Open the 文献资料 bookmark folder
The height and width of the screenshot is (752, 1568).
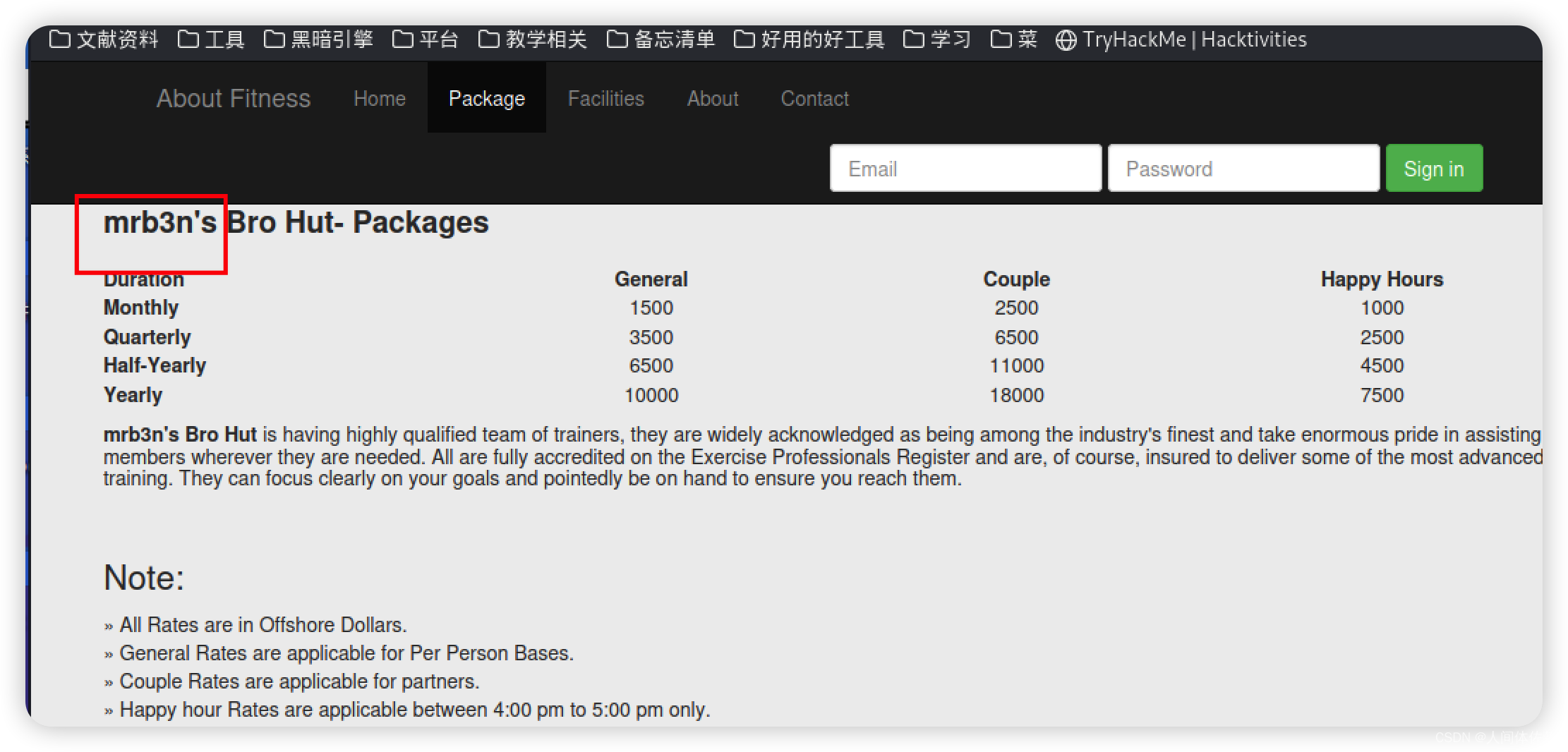tap(104, 40)
